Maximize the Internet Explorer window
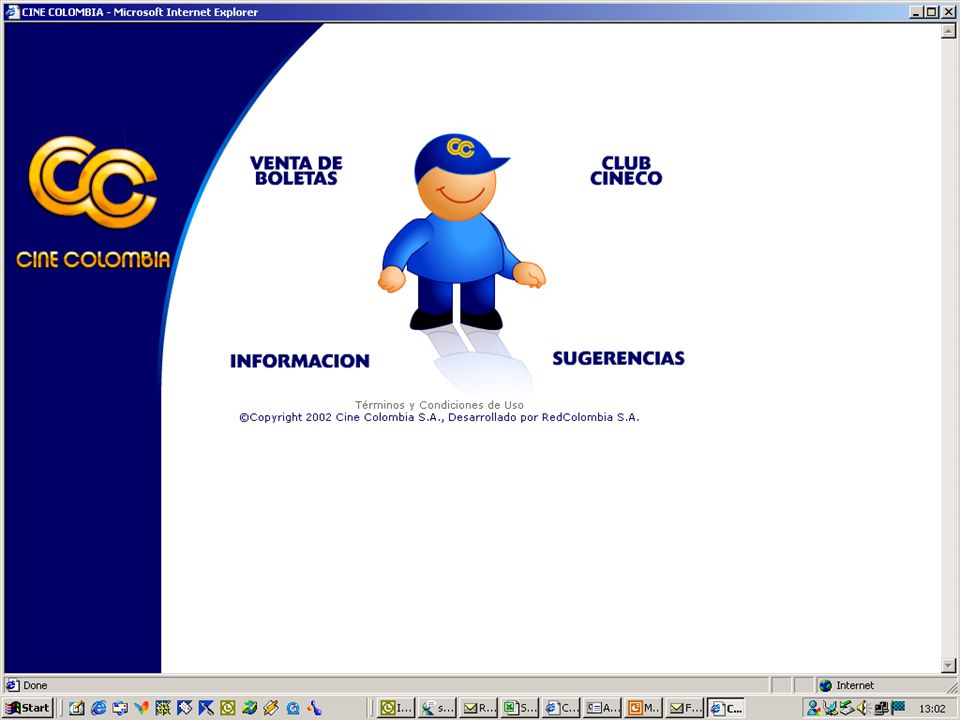The width and height of the screenshot is (960, 720). click(x=931, y=12)
